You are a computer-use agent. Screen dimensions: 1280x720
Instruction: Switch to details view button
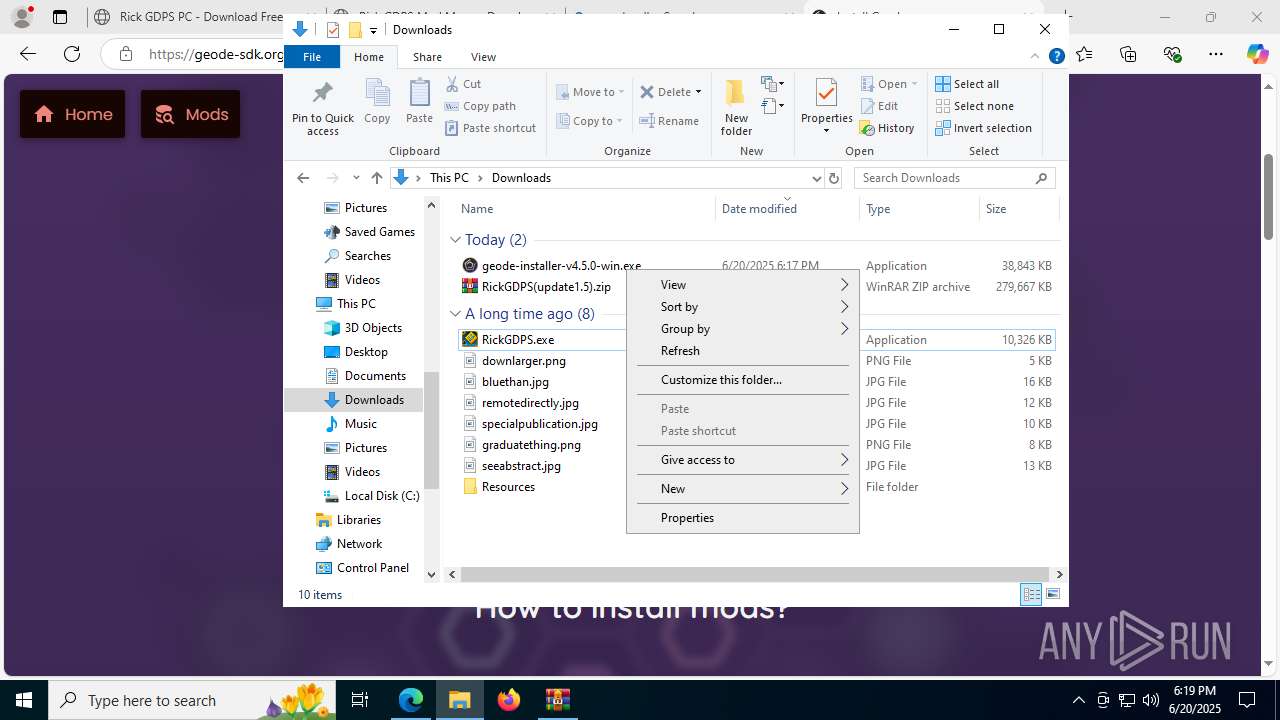1031,595
